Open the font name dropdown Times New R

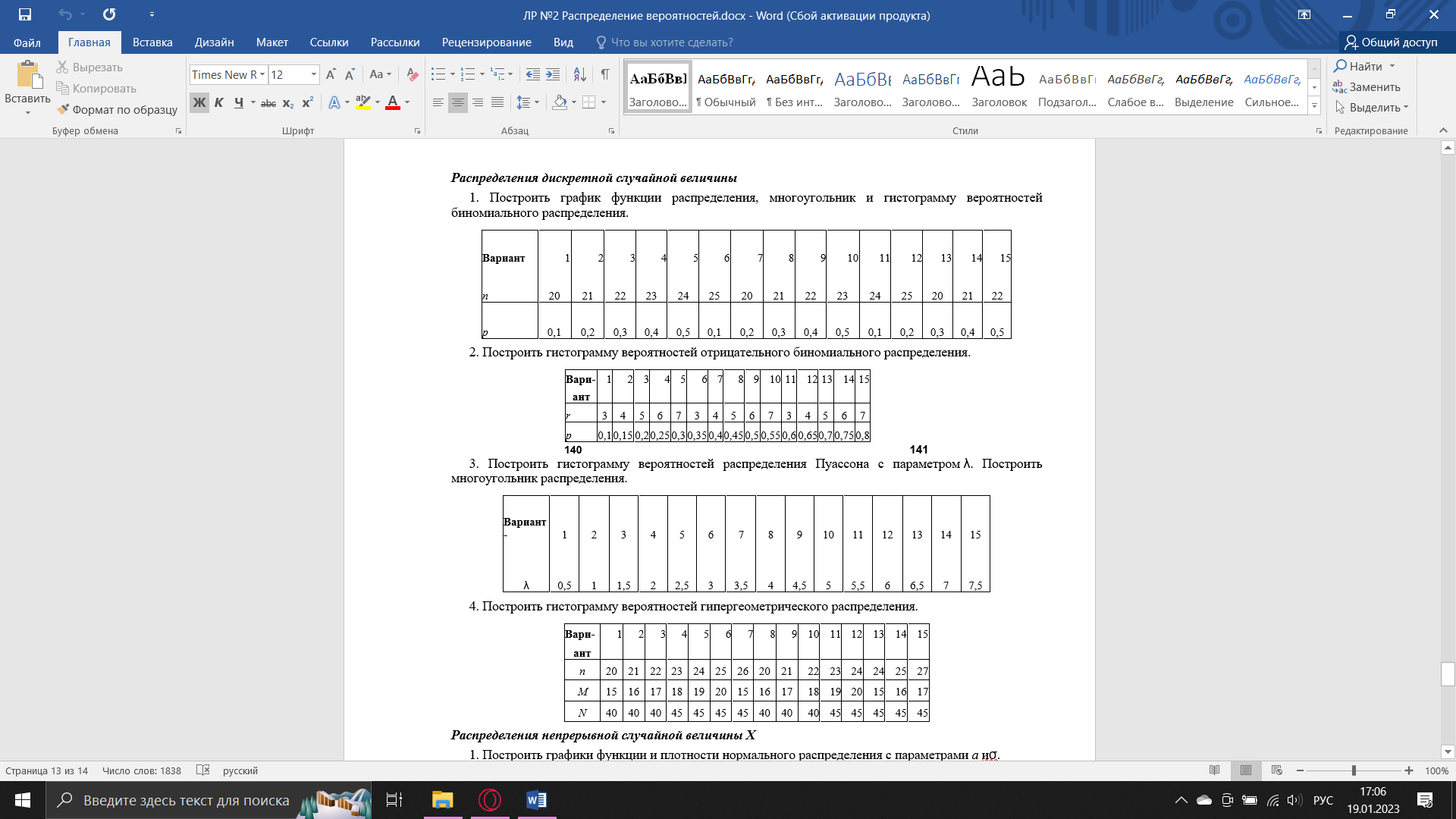coord(262,74)
